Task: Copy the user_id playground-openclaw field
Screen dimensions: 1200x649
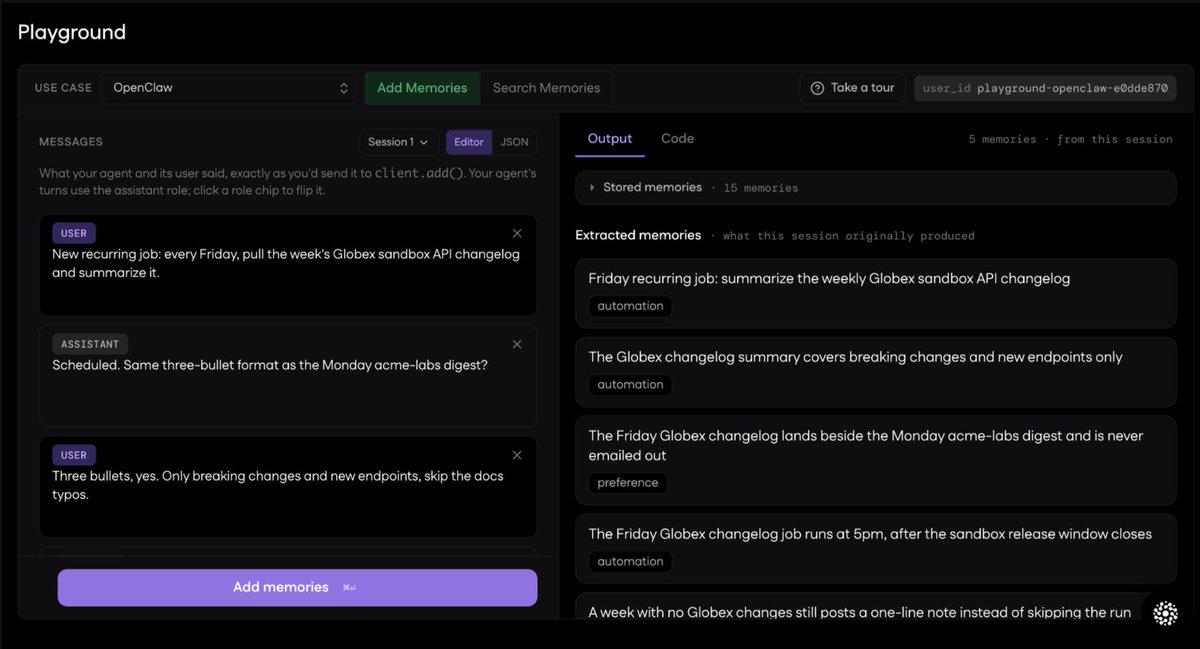Action: pyautogui.click(x=1045, y=88)
